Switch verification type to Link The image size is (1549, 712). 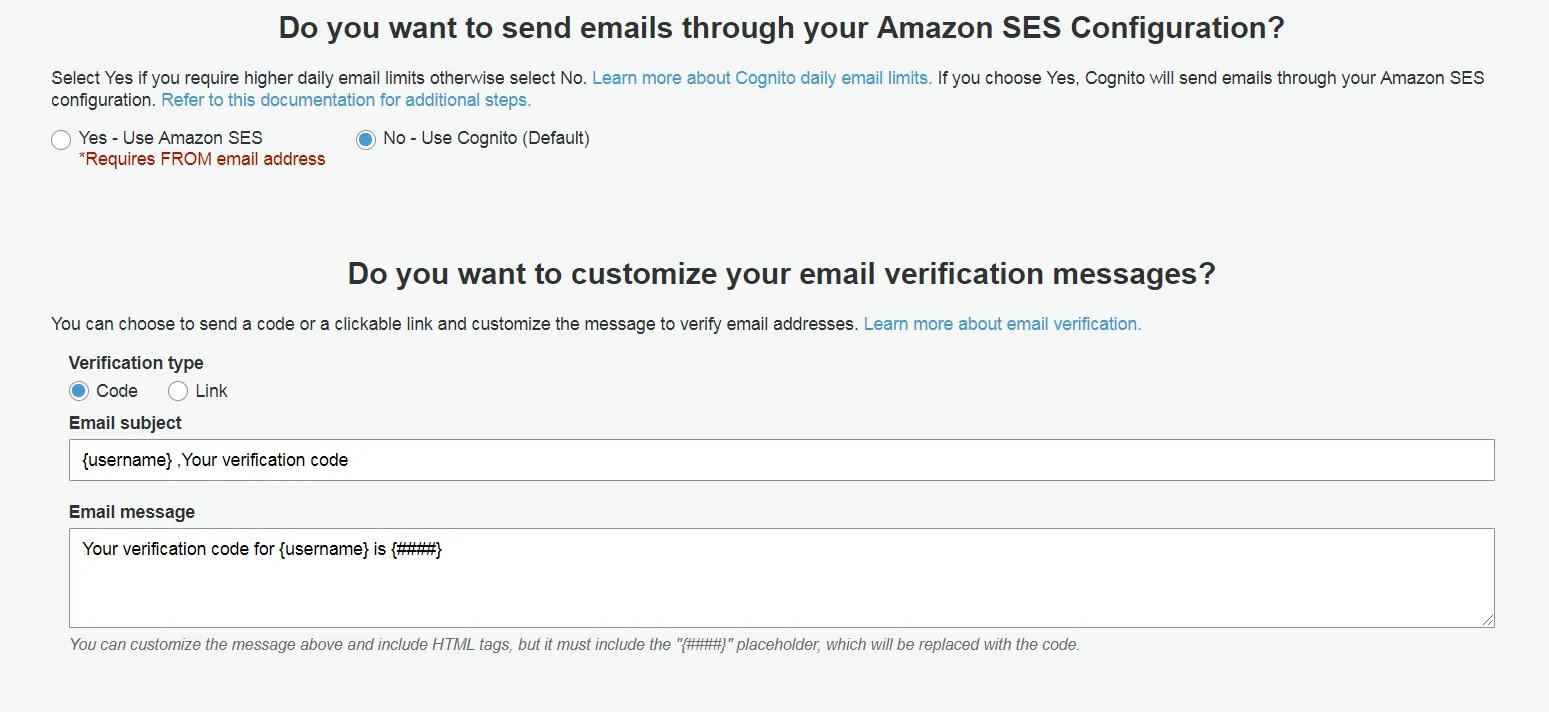click(x=178, y=391)
